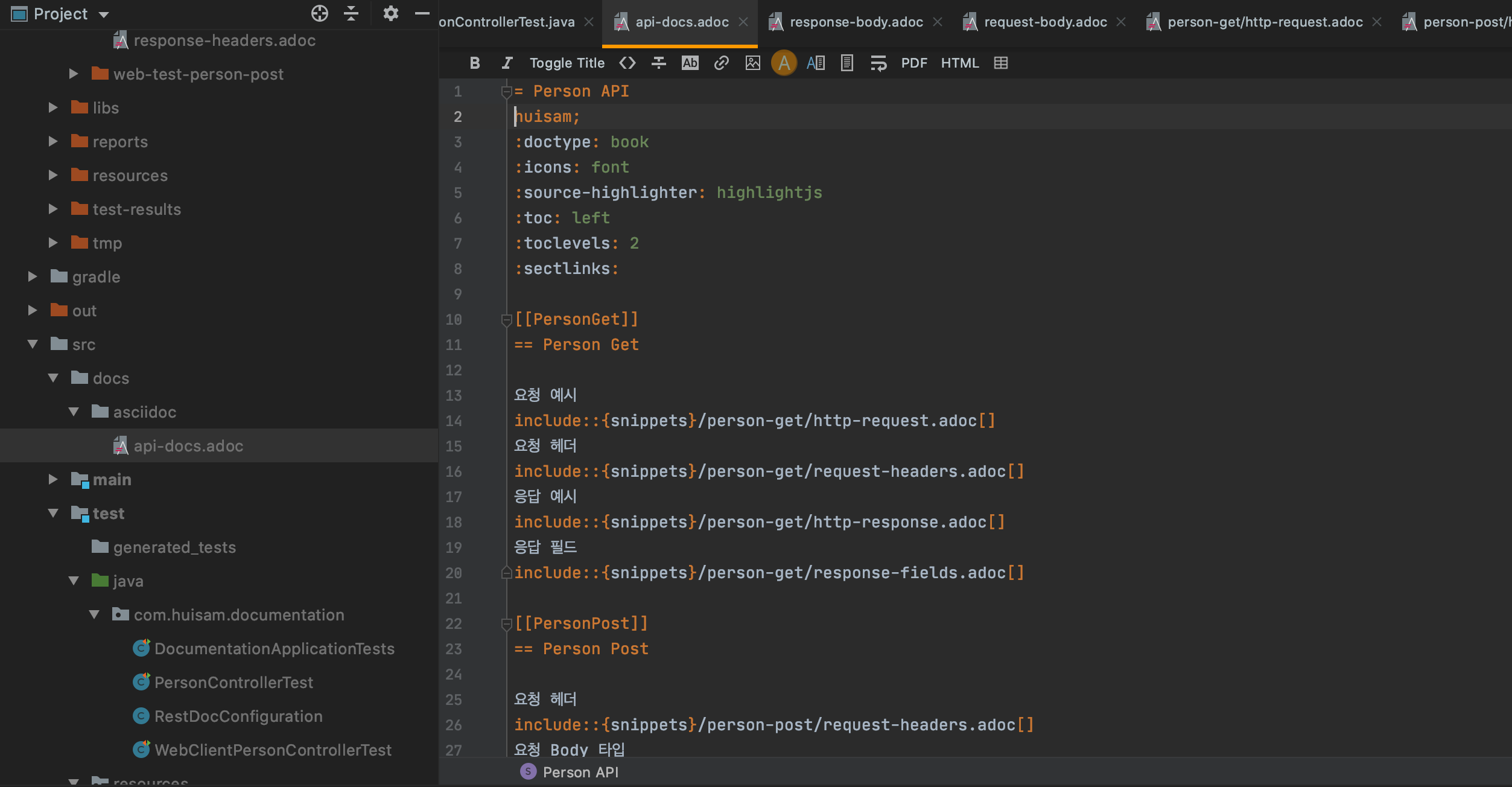
Task: Create PDF from the current file
Action: tap(913, 63)
